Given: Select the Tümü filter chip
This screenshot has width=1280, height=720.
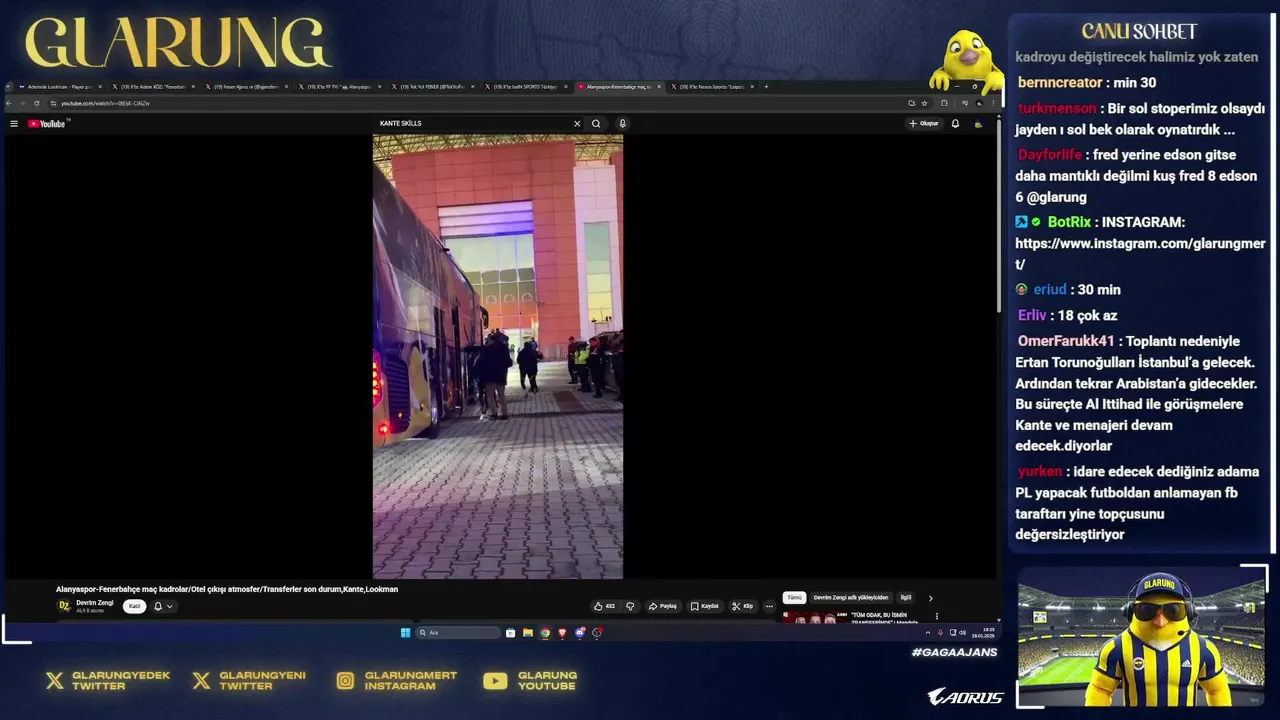Looking at the screenshot, I should pos(794,598).
